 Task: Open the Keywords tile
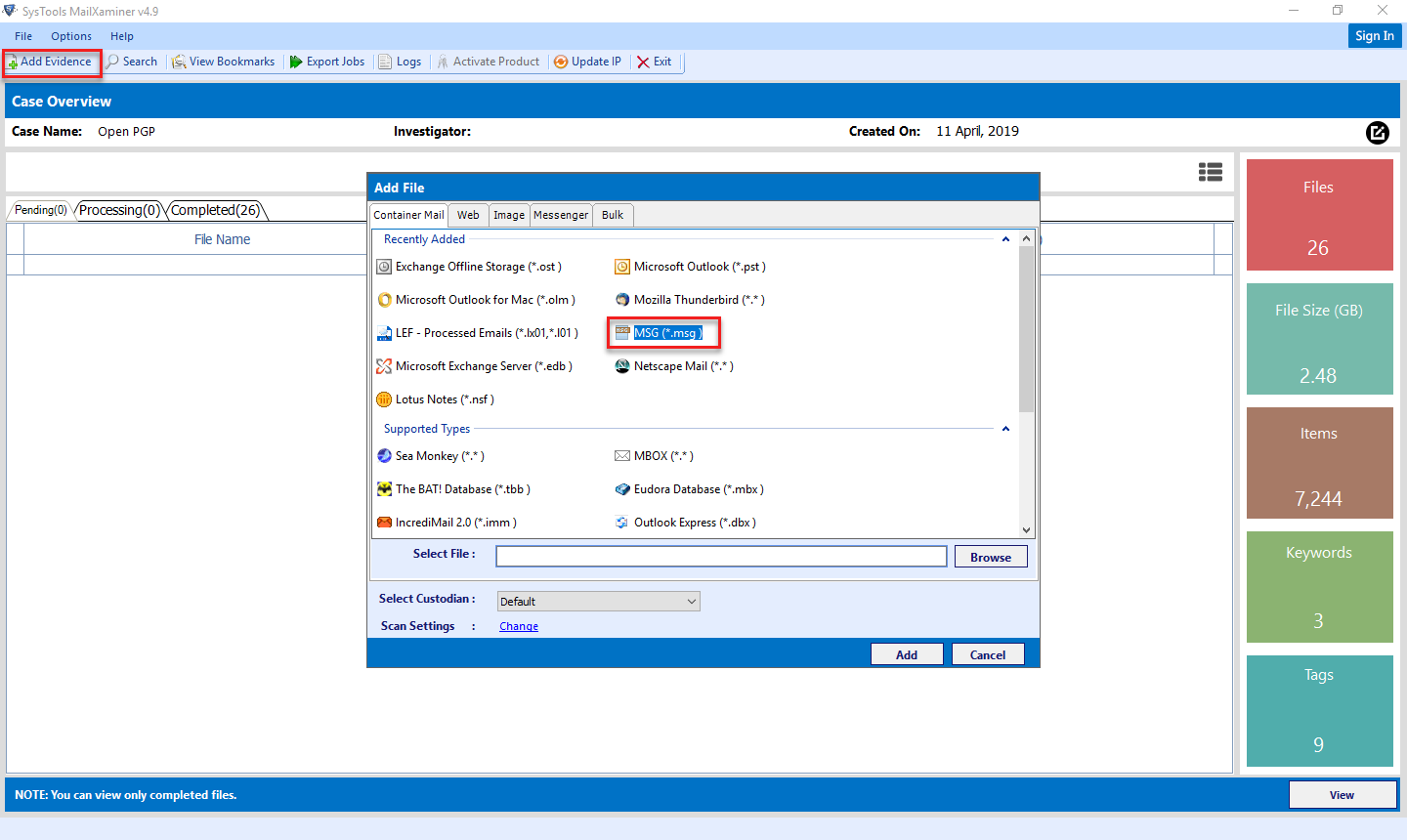[x=1320, y=587]
